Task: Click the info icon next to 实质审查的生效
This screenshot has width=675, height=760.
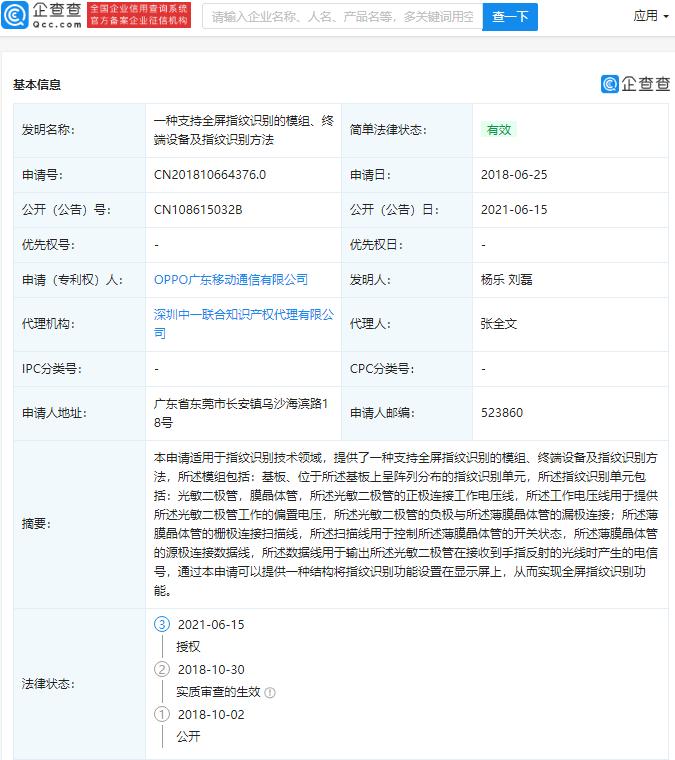Action: [270, 693]
